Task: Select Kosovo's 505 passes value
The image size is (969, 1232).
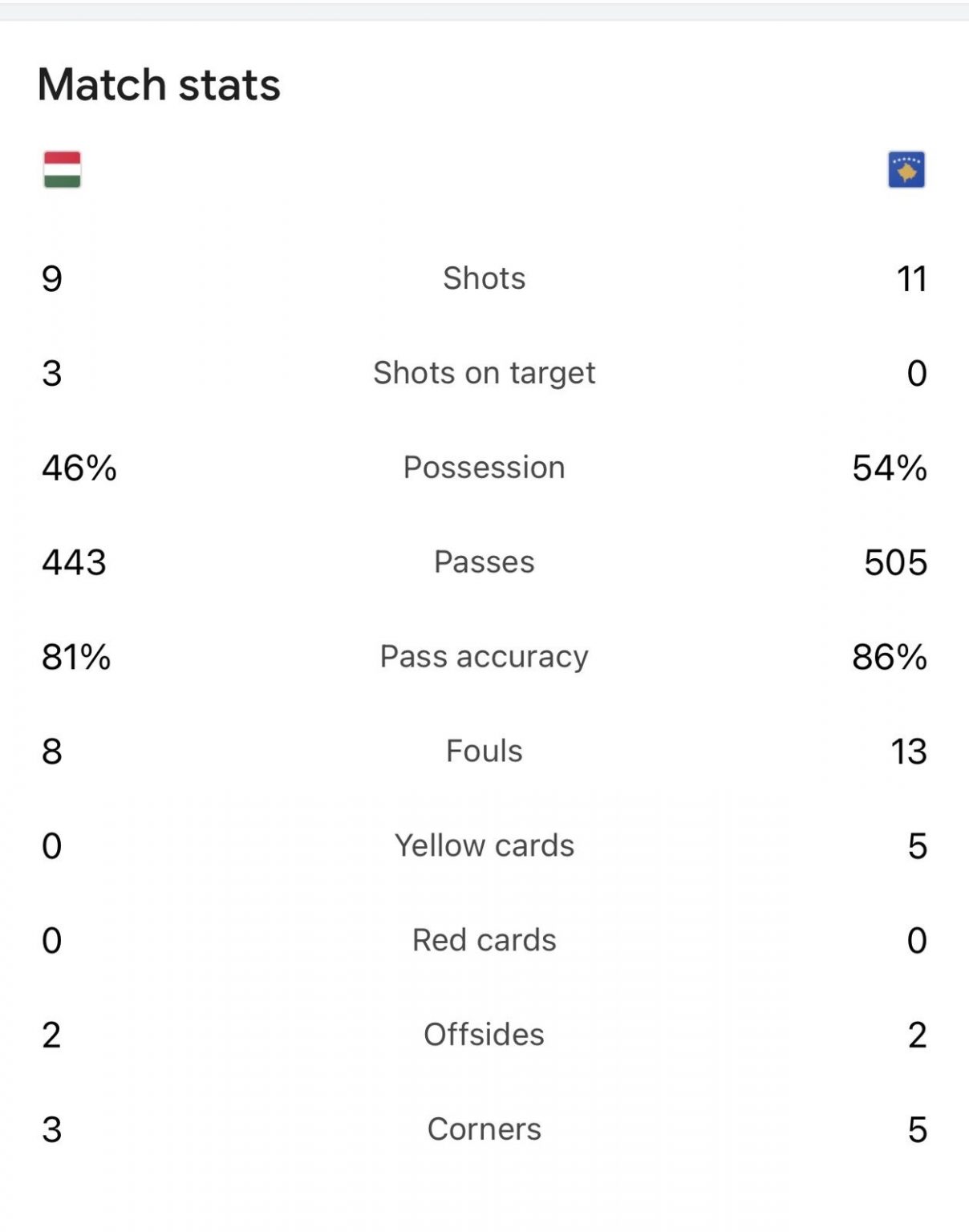Action: coord(895,562)
